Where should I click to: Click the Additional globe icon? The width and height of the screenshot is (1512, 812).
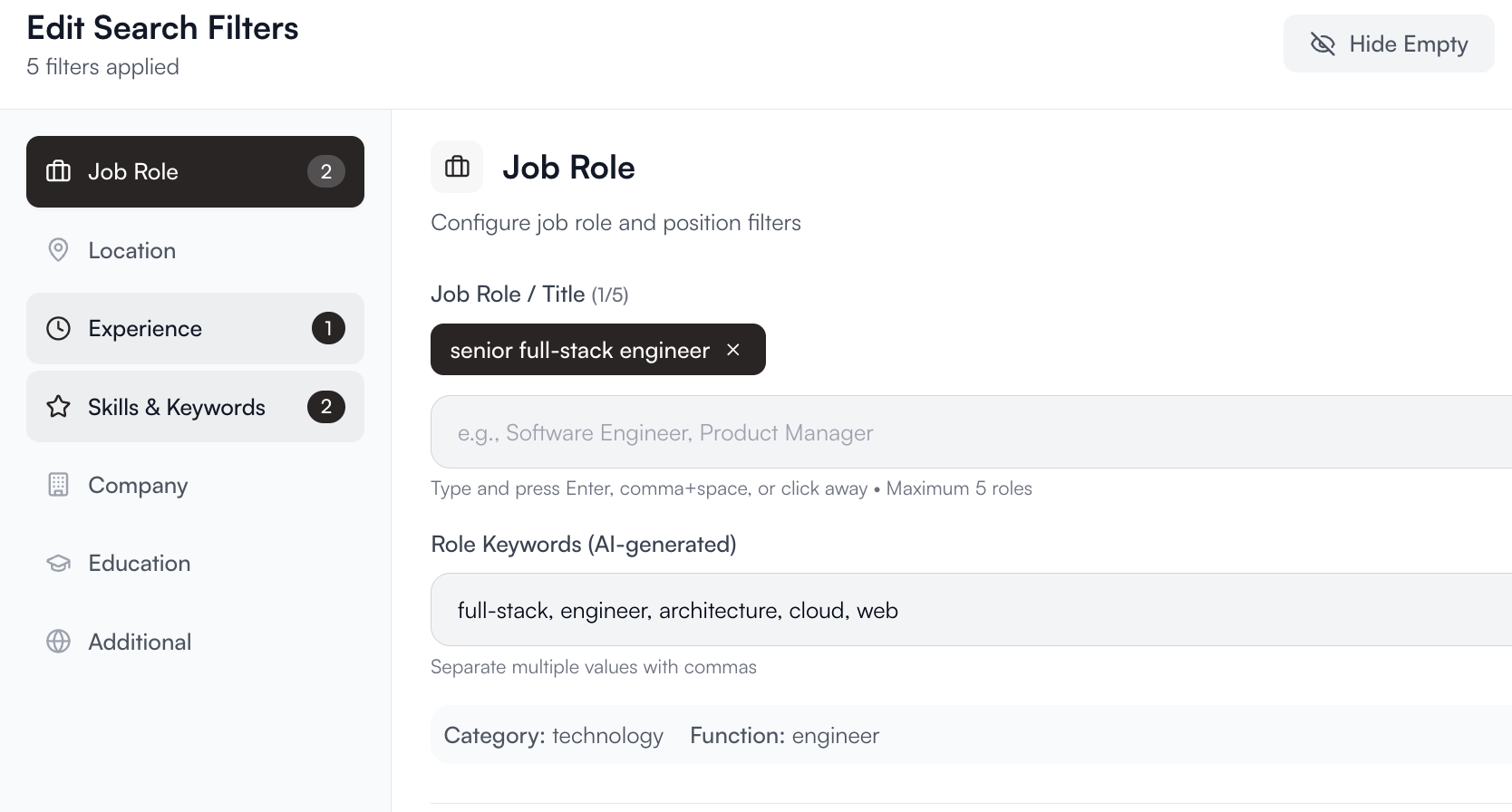(58, 642)
